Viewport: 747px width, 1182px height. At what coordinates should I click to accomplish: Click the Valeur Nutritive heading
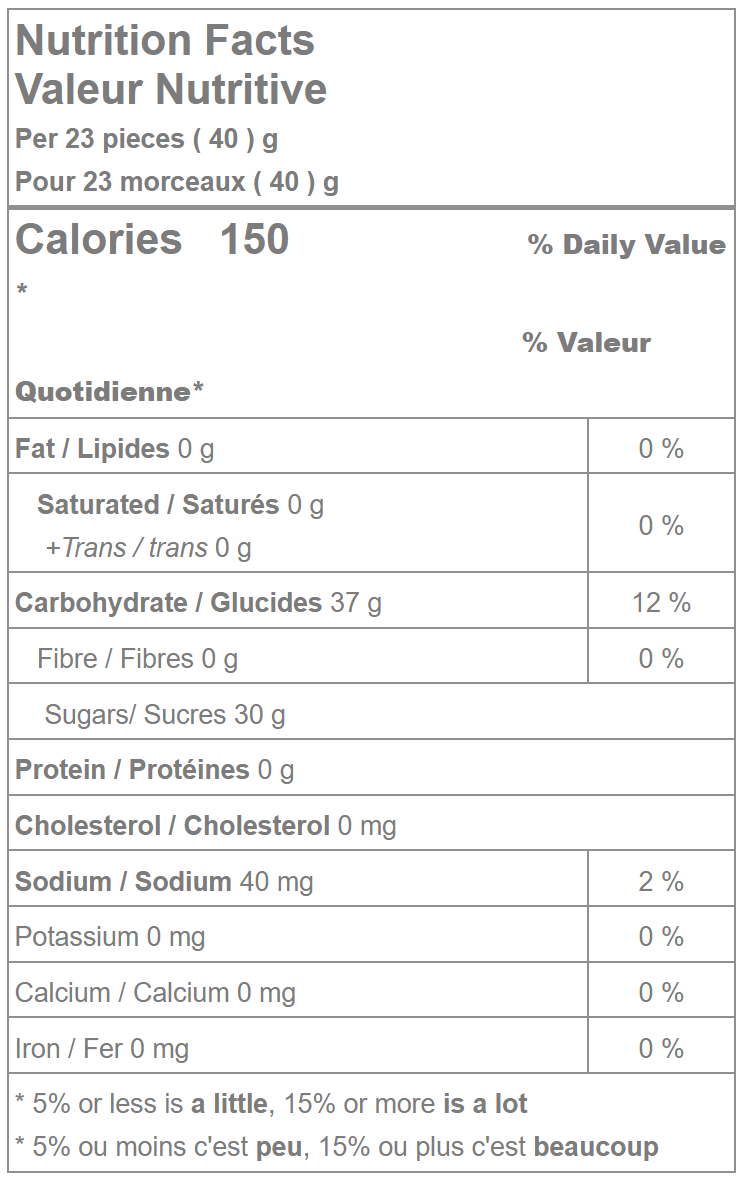pyautogui.click(x=171, y=89)
